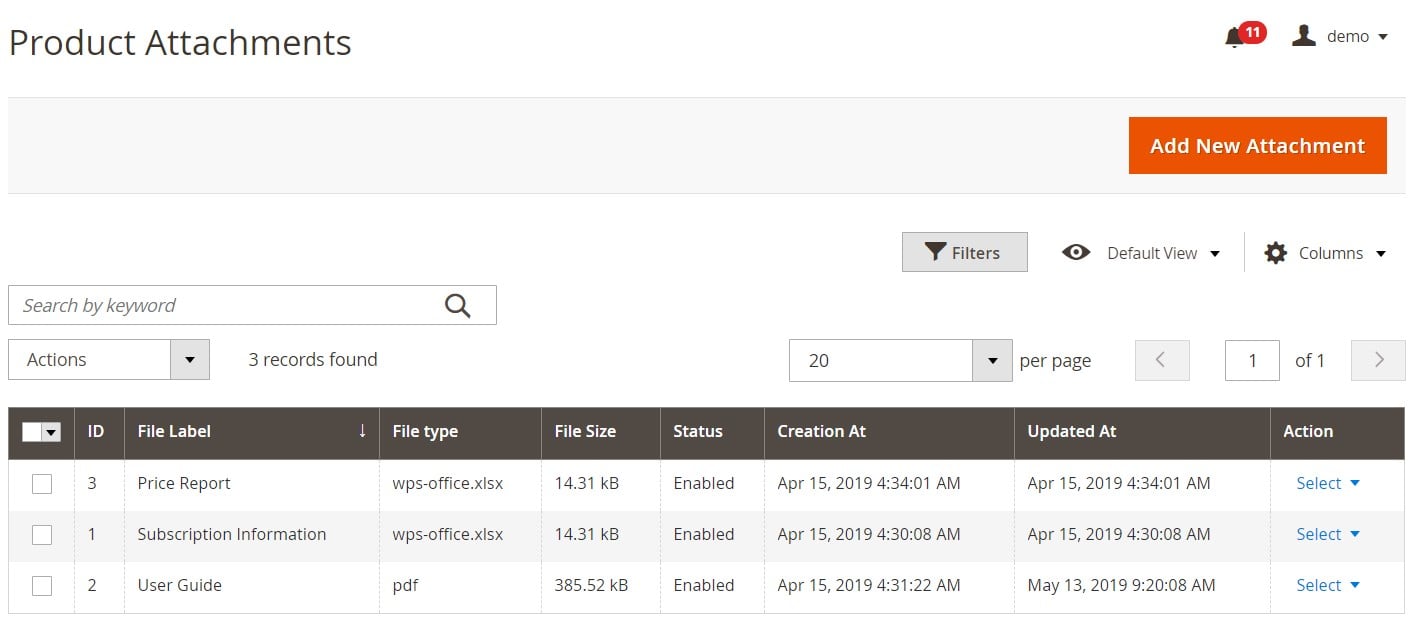Screen dimensions: 1413x624
Task: Sort by Creation At column header
Action: [x=889, y=432]
